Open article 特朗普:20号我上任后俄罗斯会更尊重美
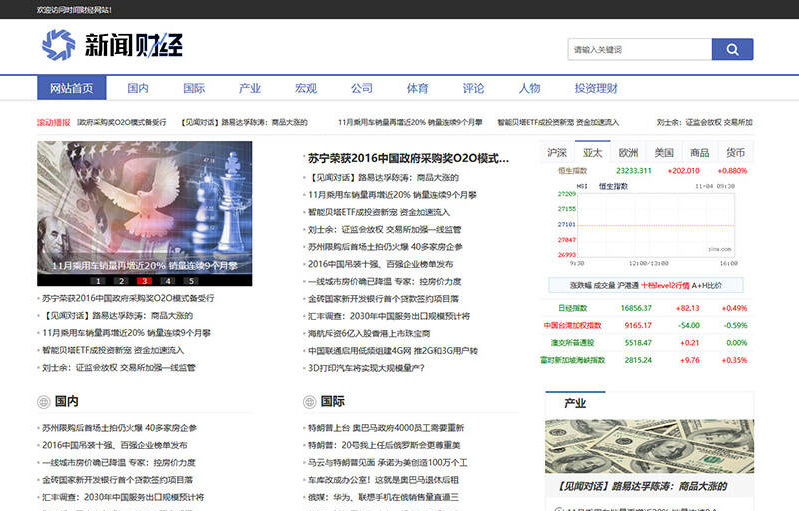 pos(384,445)
